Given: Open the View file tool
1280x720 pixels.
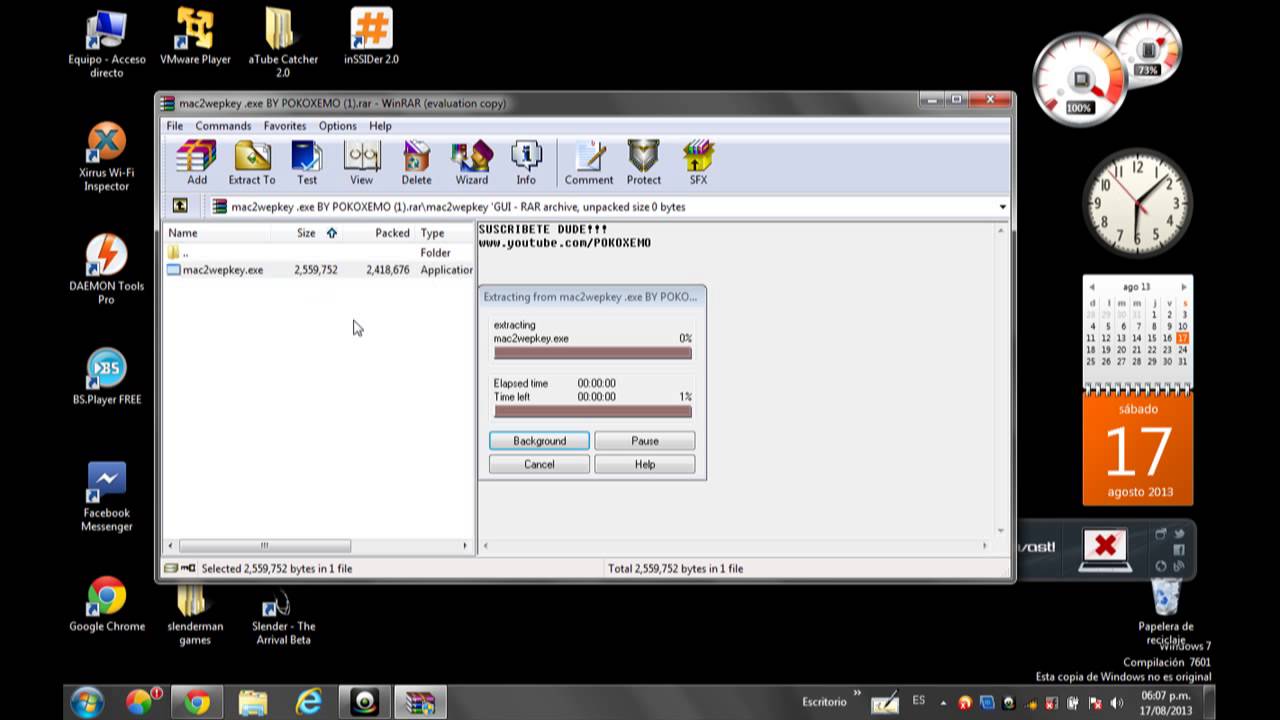Looking at the screenshot, I should tap(361, 162).
